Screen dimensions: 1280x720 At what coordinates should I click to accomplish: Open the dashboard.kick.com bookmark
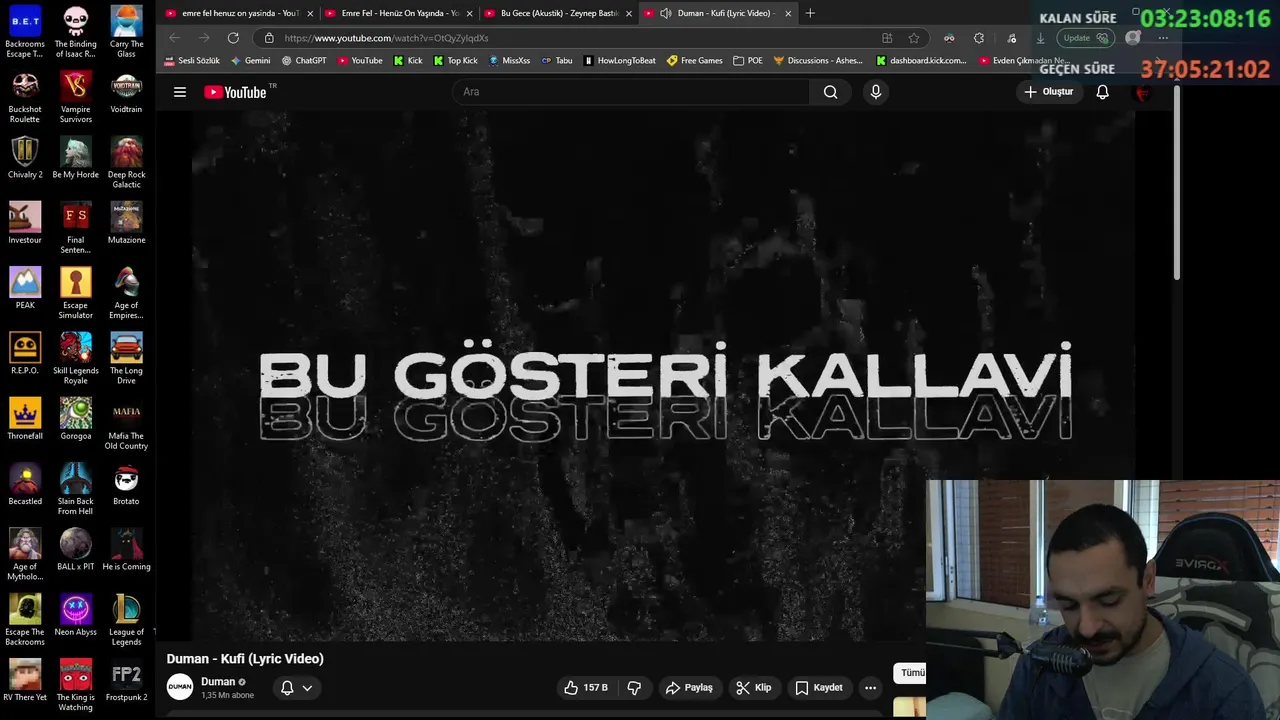[921, 60]
